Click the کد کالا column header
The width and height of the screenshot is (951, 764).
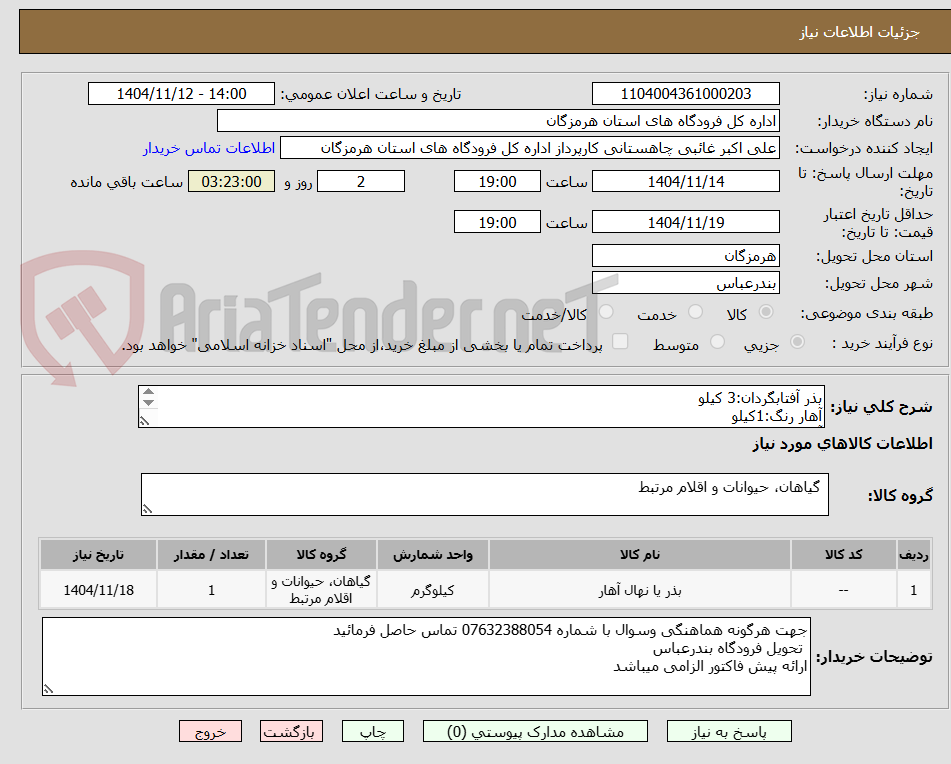click(x=844, y=555)
